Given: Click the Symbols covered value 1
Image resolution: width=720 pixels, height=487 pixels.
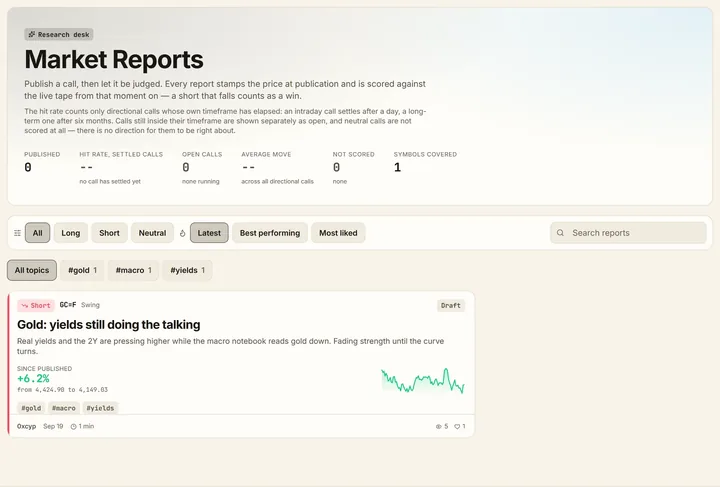Looking at the screenshot, I should point(398,168).
